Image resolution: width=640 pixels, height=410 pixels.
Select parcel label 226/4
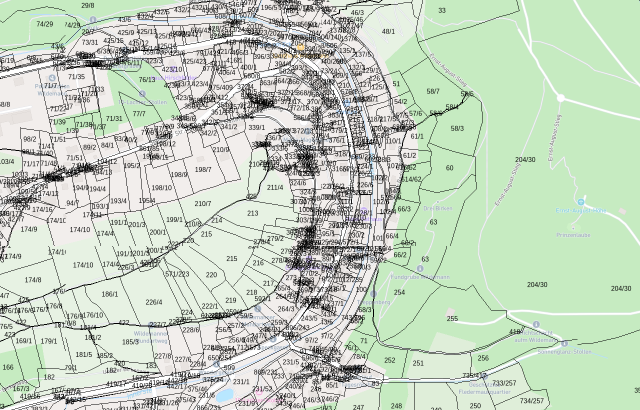pos(154,302)
